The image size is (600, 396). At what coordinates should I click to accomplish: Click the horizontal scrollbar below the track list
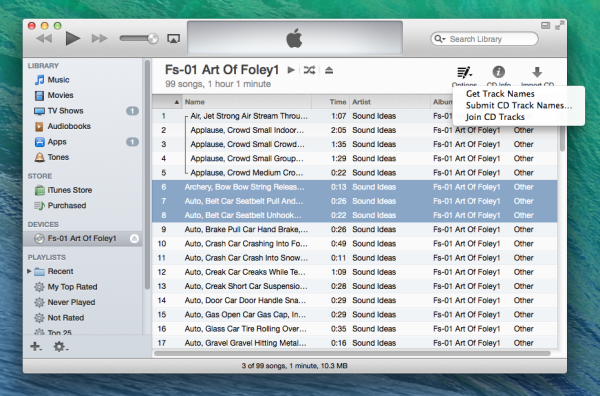[352, 354]
